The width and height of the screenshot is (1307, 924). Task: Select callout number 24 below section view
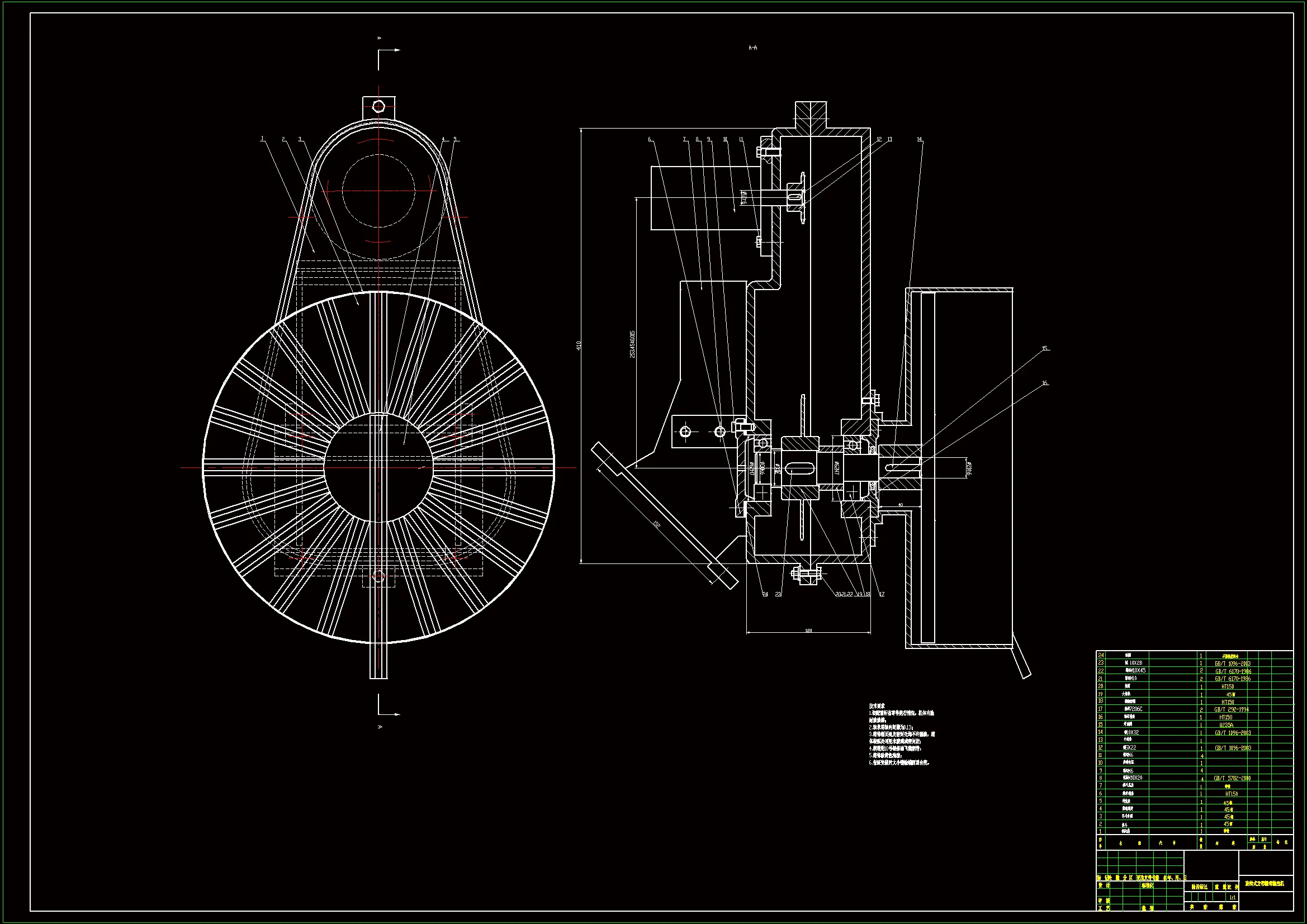[x=765, y=594]
